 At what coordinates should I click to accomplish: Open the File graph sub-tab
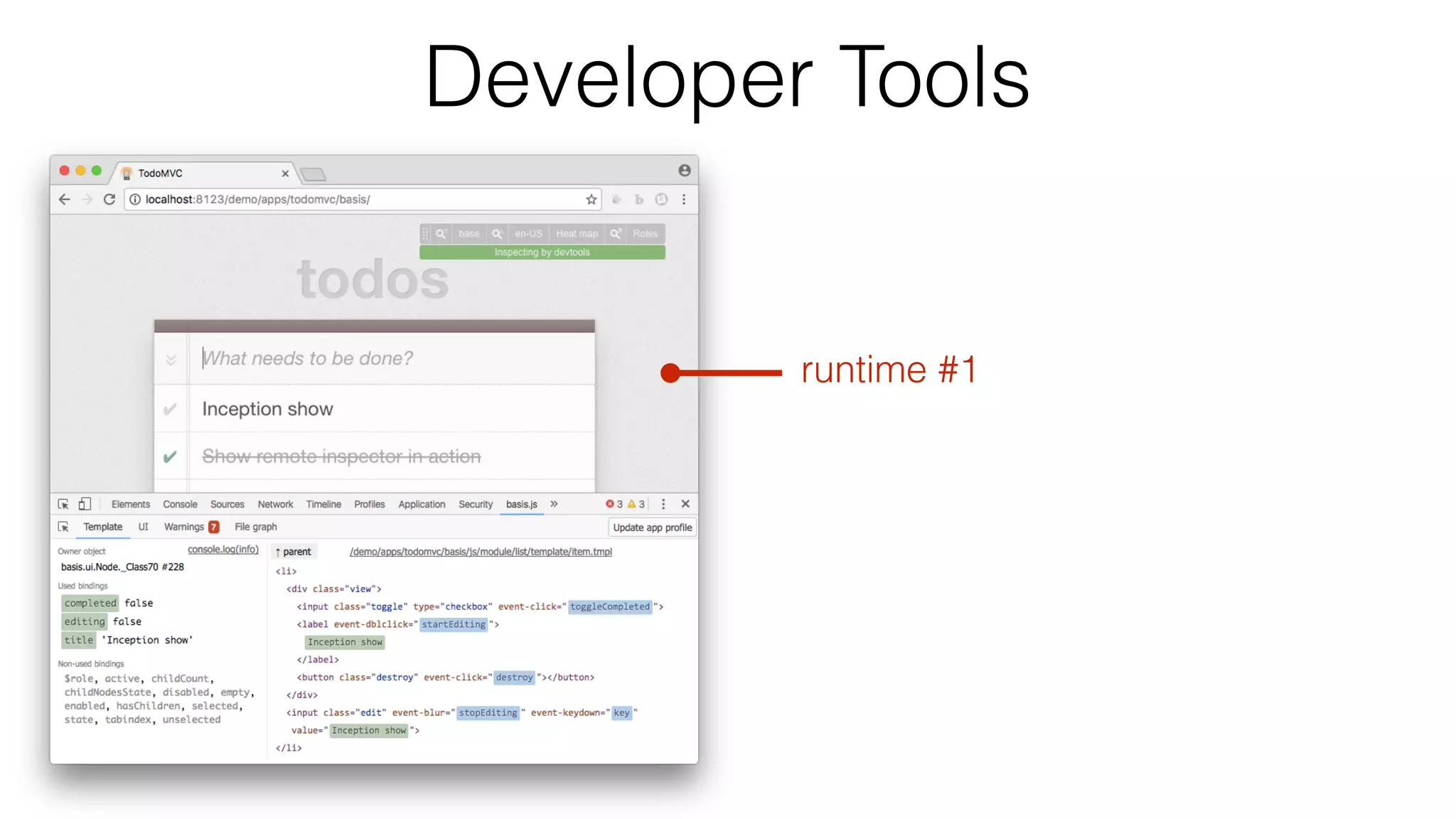256,527
